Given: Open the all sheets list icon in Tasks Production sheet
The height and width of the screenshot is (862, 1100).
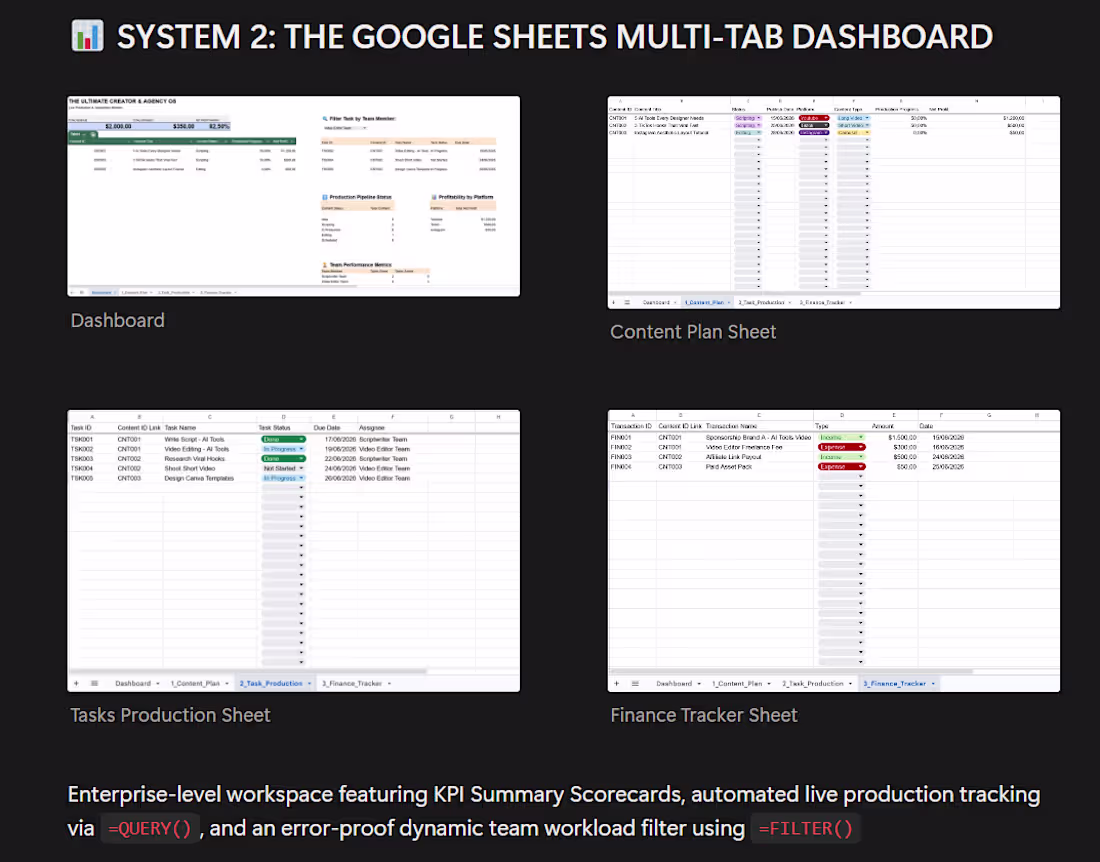Looking at the screenshot, I should (x=94, y=683).
